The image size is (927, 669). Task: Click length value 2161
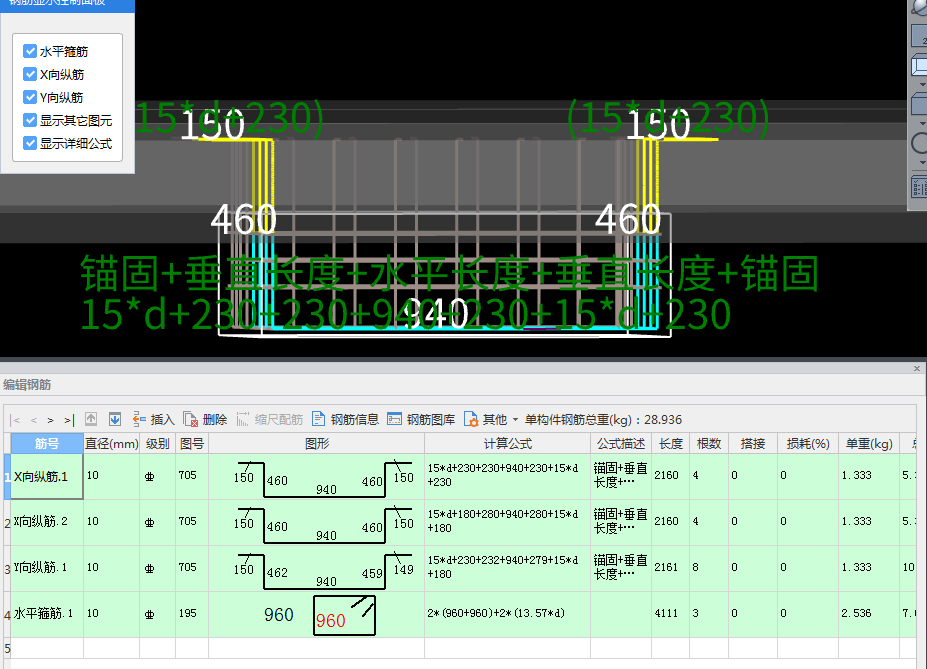(666, 567)
